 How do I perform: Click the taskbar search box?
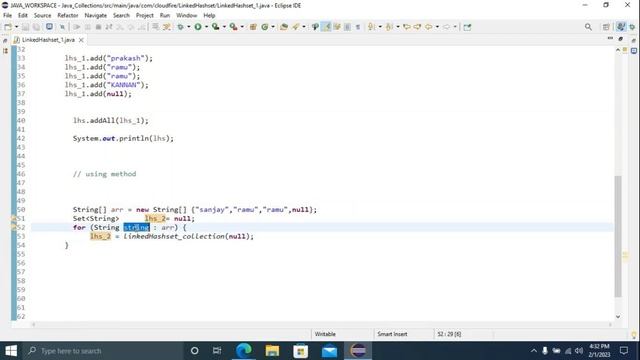click(103, 351)
